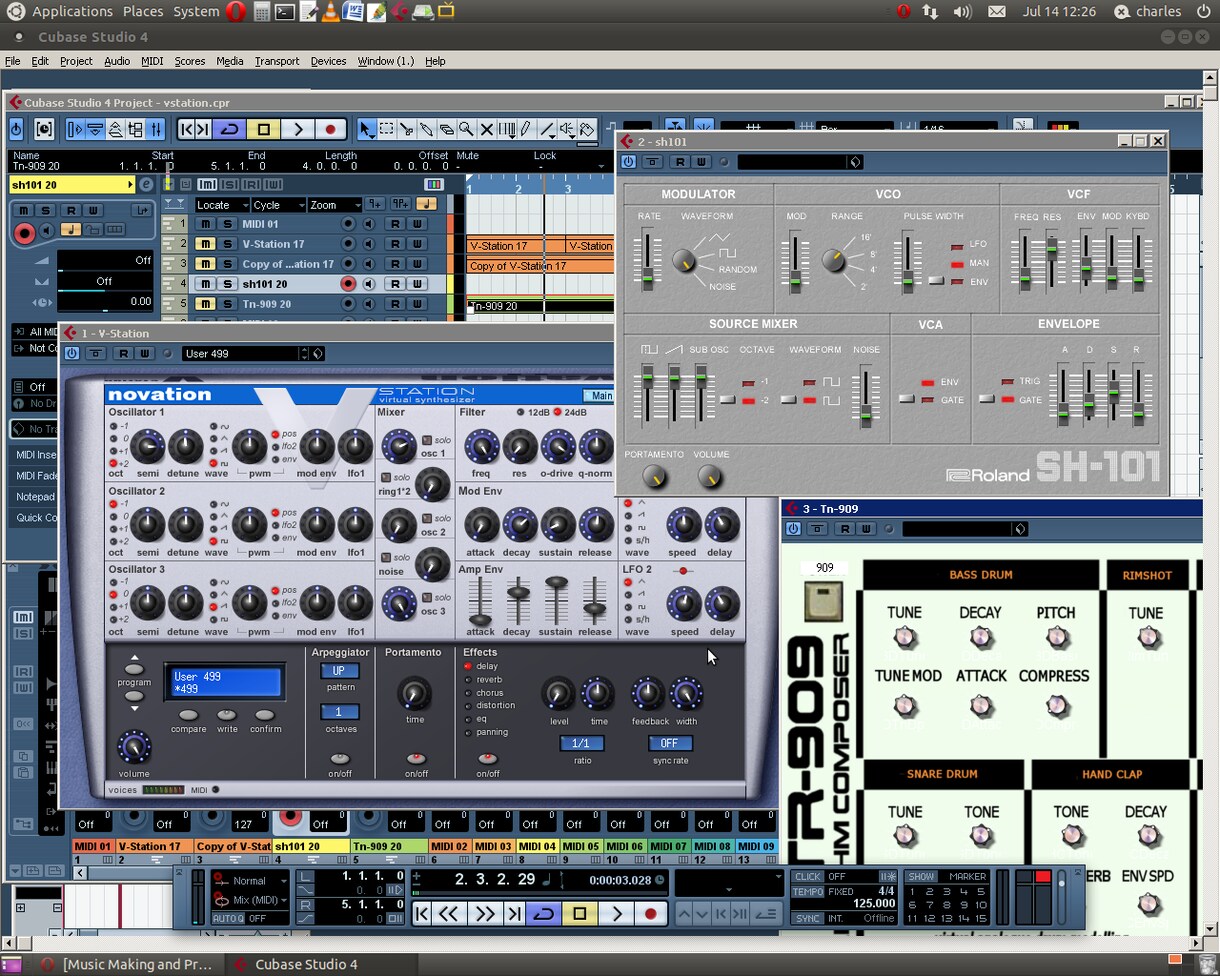Screen dimensions: 1220x976
Task: Open the Devices menu
Action: (328, 61)
